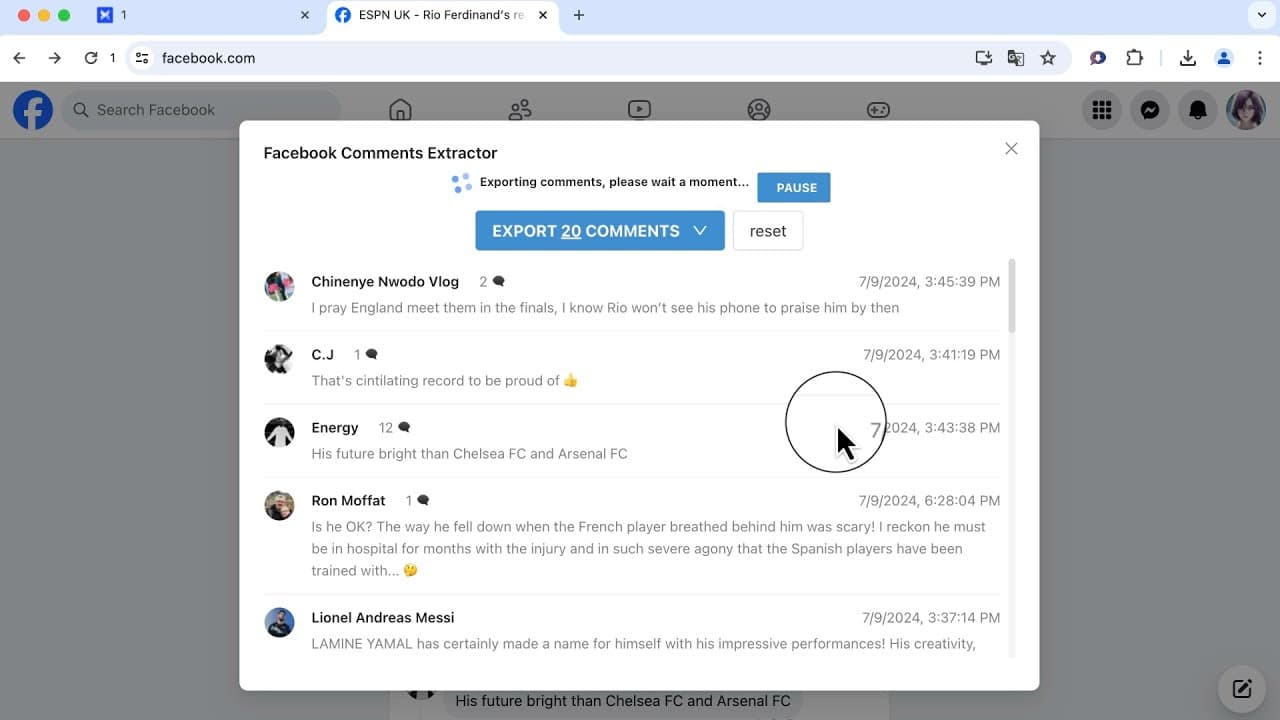This screenshot has width=1280, height=720.
Task: Click the Facebook logo icon
Action: [33, 110]
